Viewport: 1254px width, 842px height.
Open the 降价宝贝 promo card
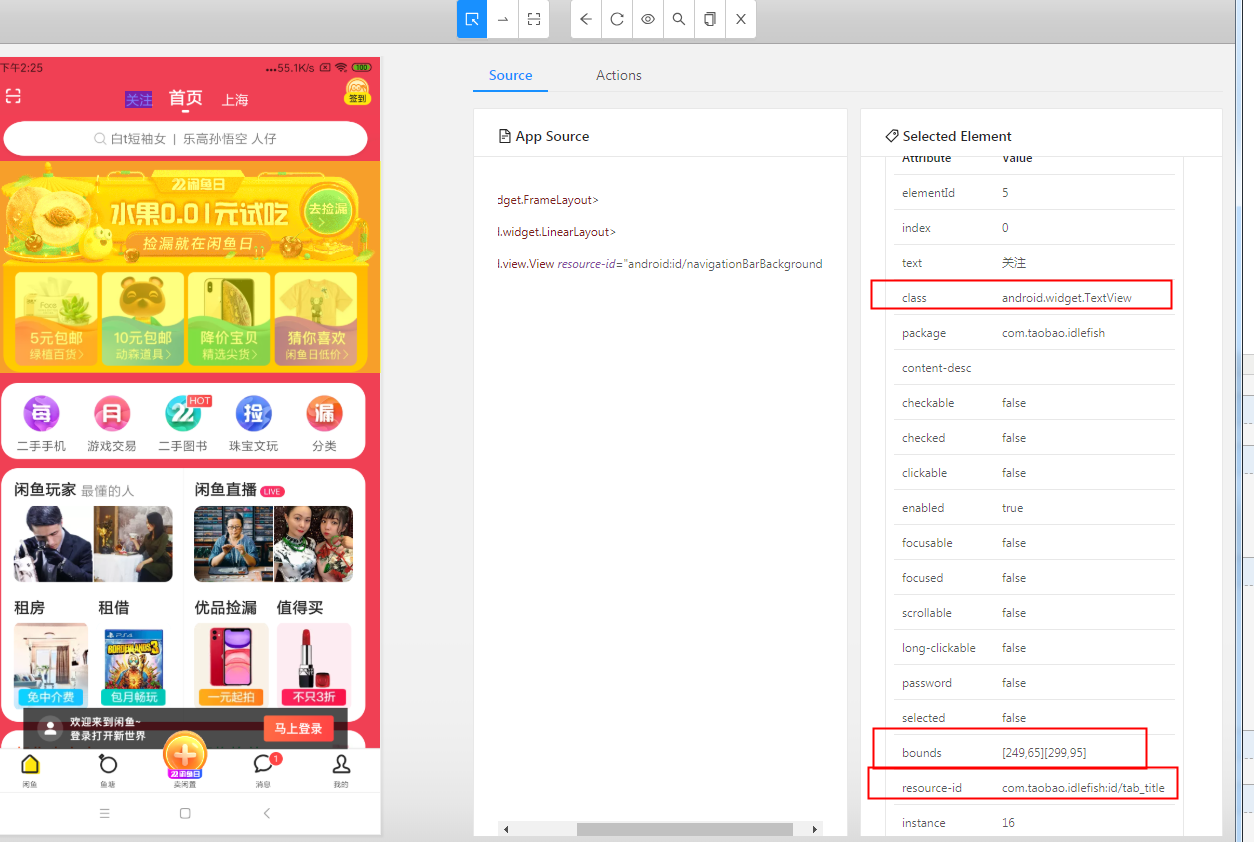229,318
